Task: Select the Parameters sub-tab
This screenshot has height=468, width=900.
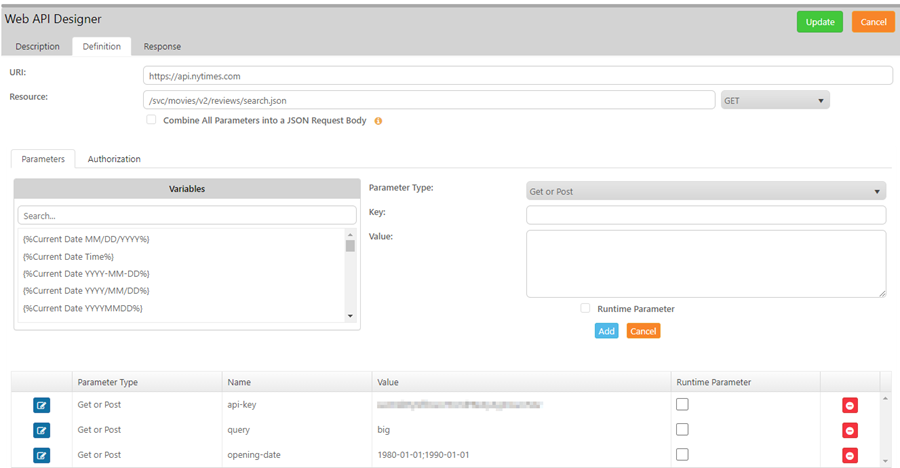Action: click(x=43, y=159)
